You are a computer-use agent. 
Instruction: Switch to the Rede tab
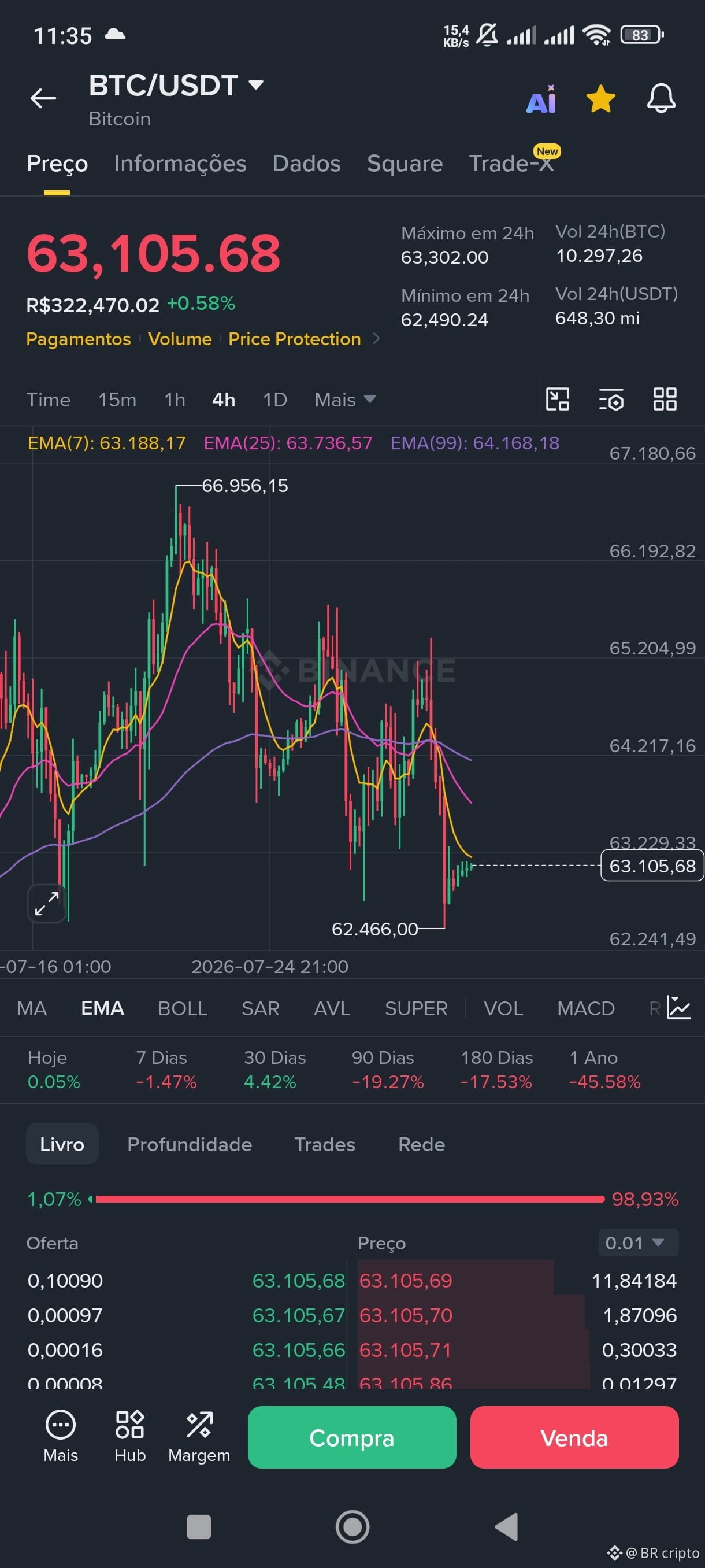[421, 1144]
